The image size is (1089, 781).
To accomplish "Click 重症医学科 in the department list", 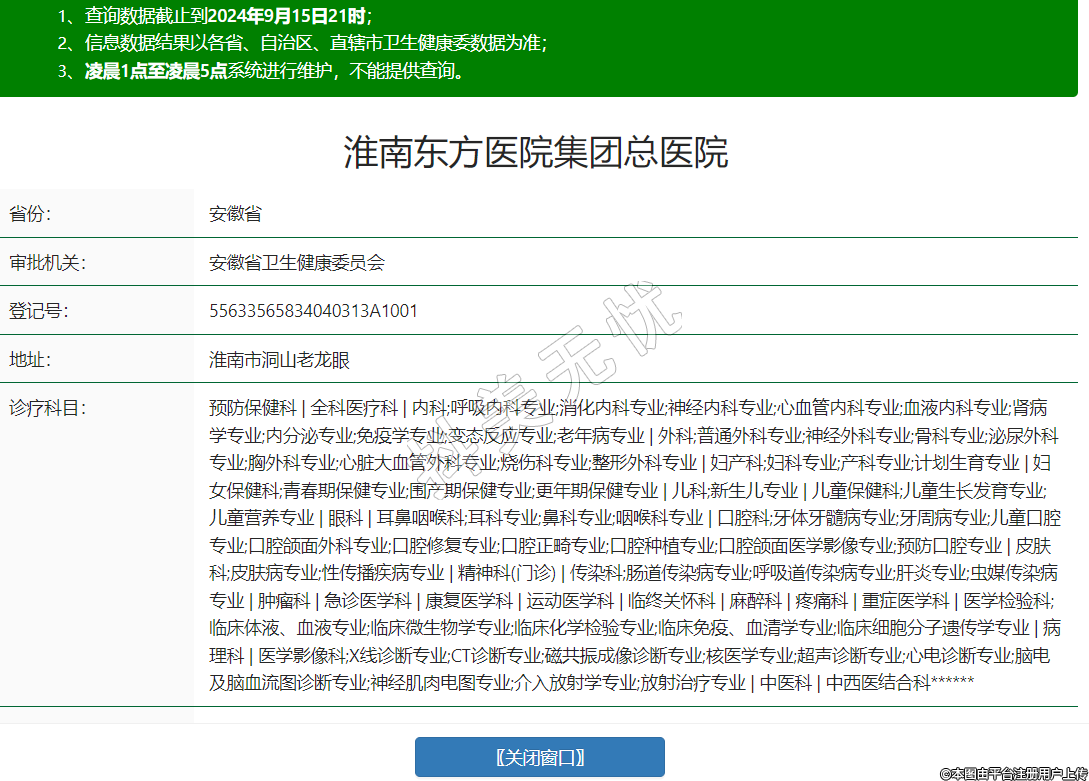I will pos(906,601).
